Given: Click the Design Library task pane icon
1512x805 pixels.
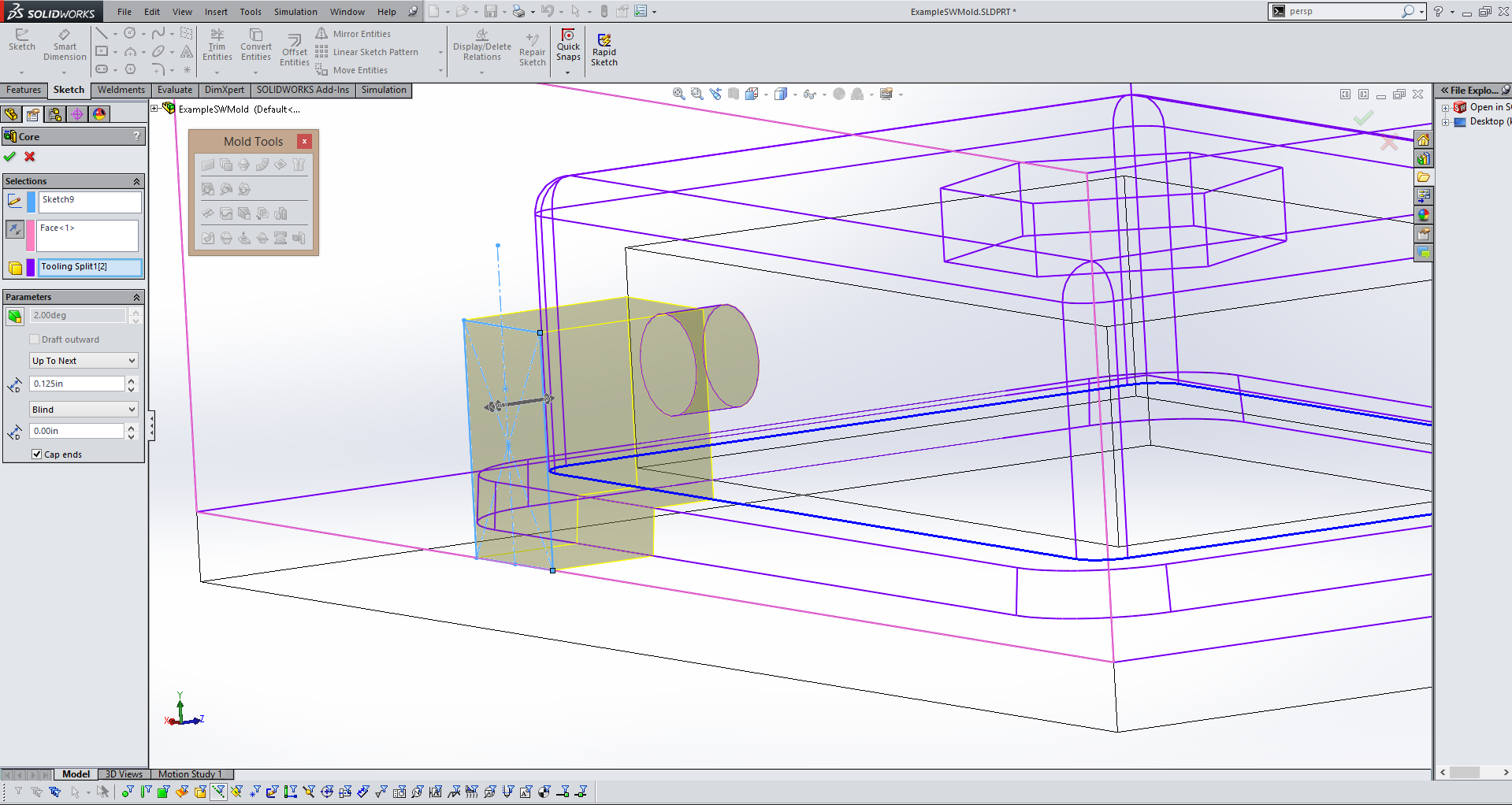Looking at the screenshot, I should point(1423,158).
